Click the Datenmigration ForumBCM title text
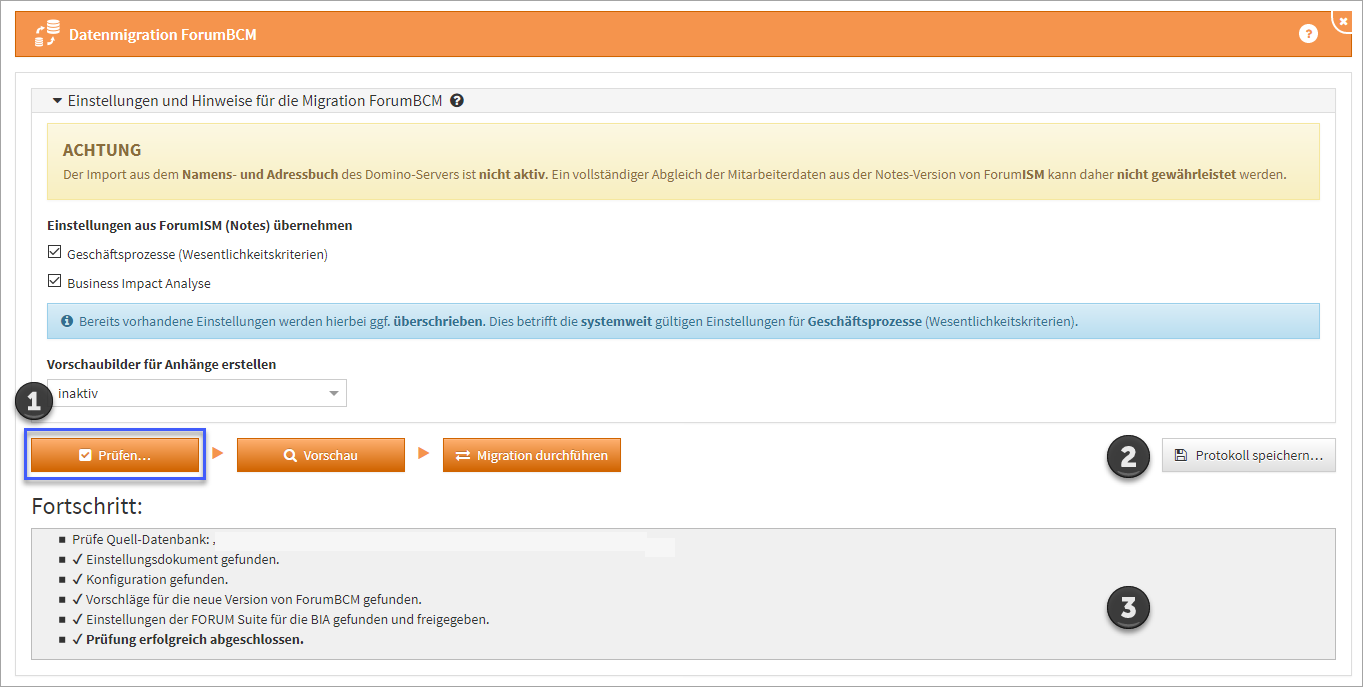Screen dimensions: 1363x687 (x=163, y=34)
